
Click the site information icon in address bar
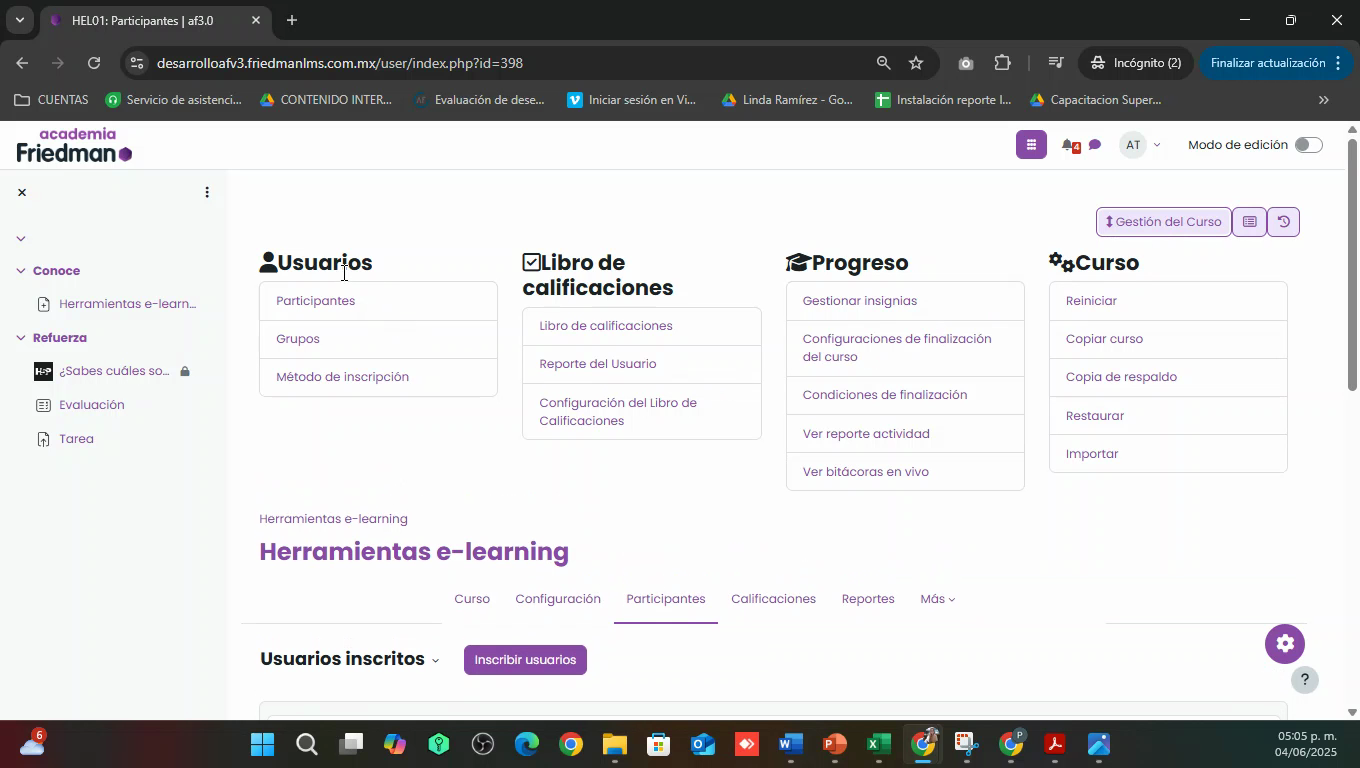point(137,63)
